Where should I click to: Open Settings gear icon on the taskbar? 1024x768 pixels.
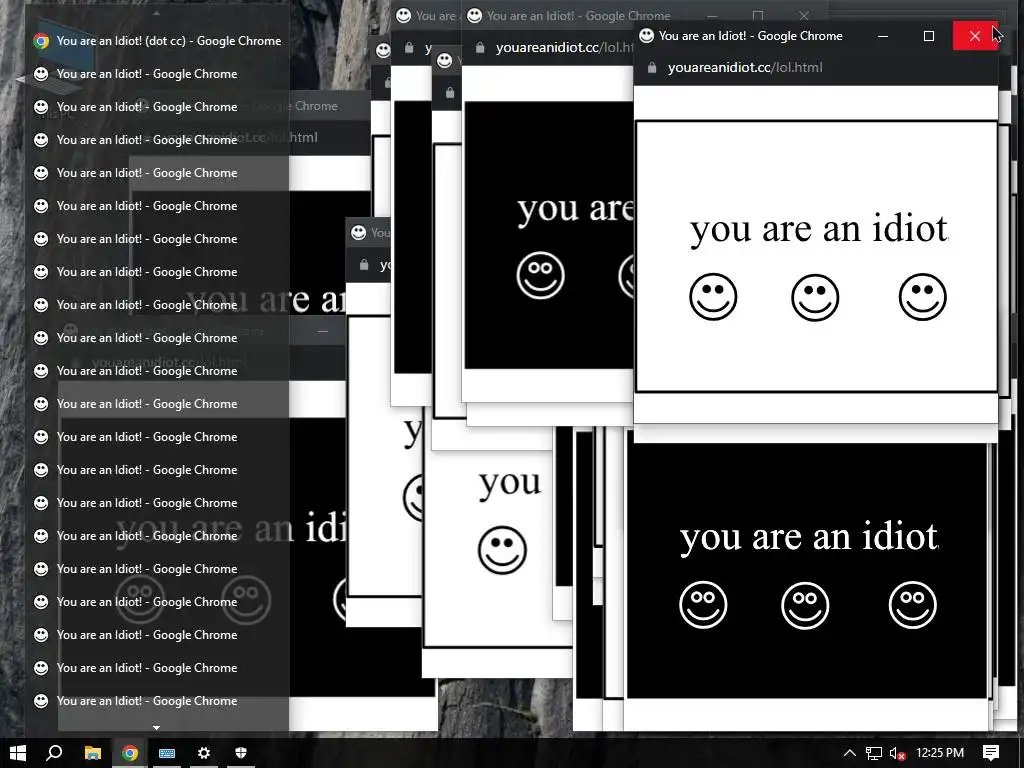[204, 753]
